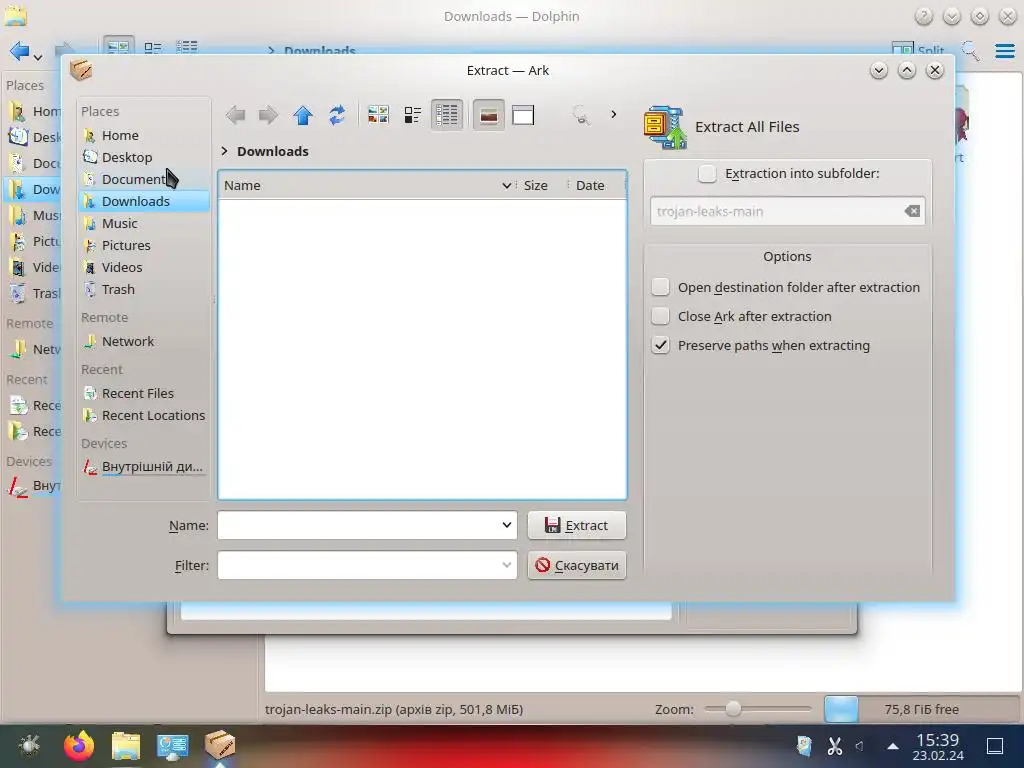Select Trash in the Extract dialog Places
The width and height of the screenshot is (1024, 768).
(144, 289)
